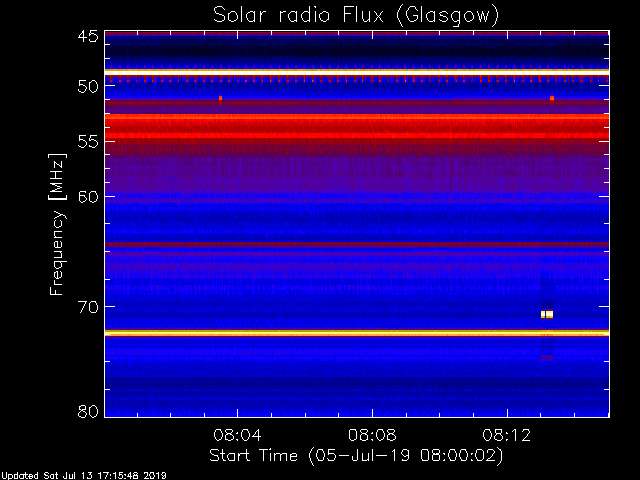Click the 08:04 time tick label
This screenshot has width=640, height=480.
pos(238,435)
